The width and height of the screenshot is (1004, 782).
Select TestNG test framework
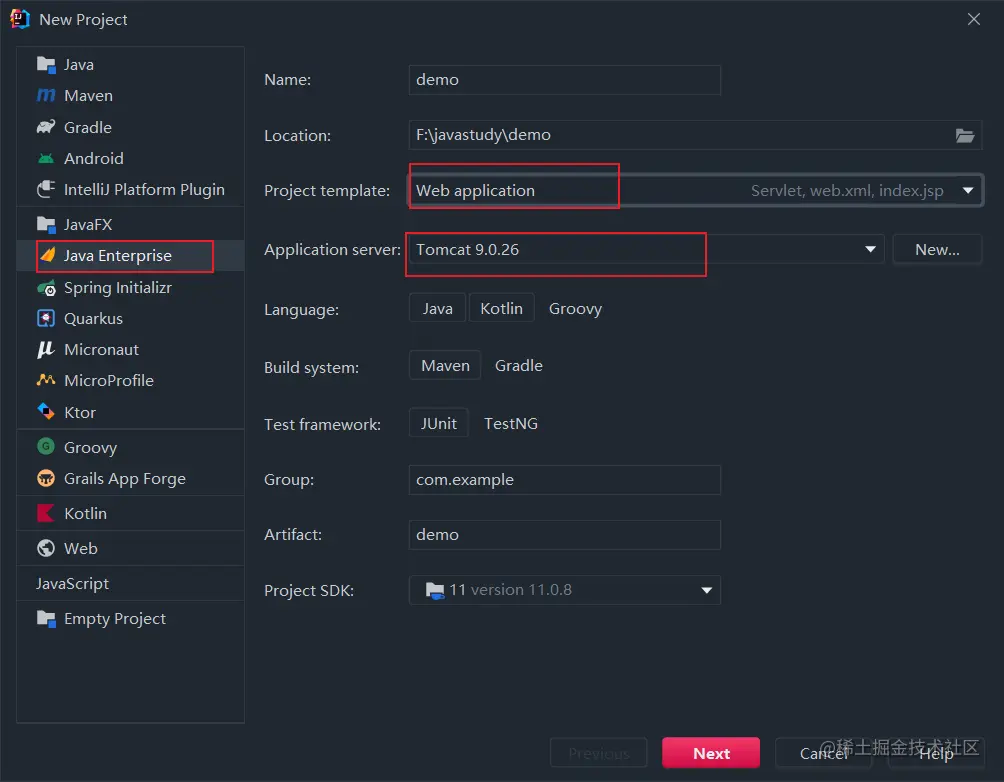pos(511,423)
